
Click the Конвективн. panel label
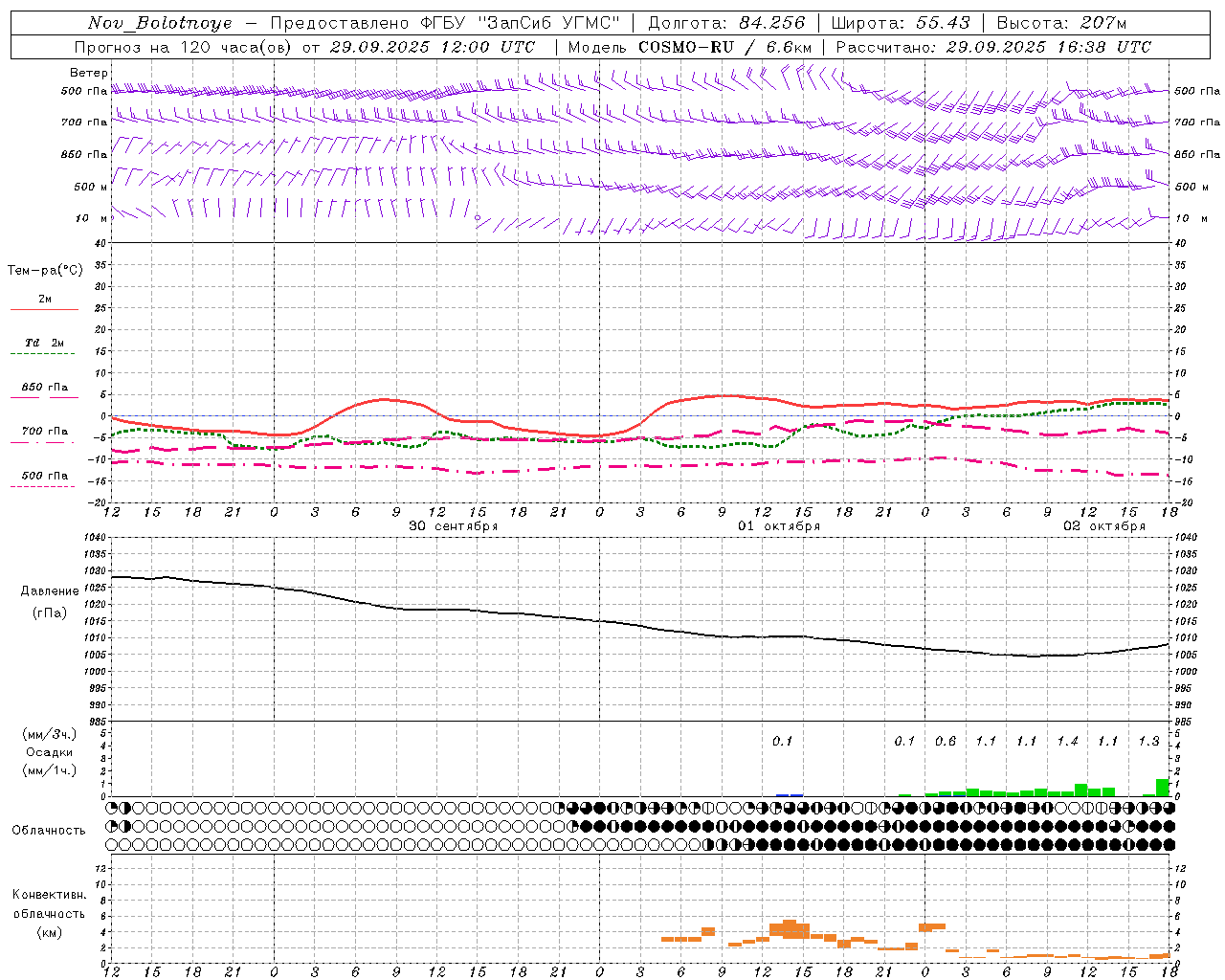click(x=49, y=895)
